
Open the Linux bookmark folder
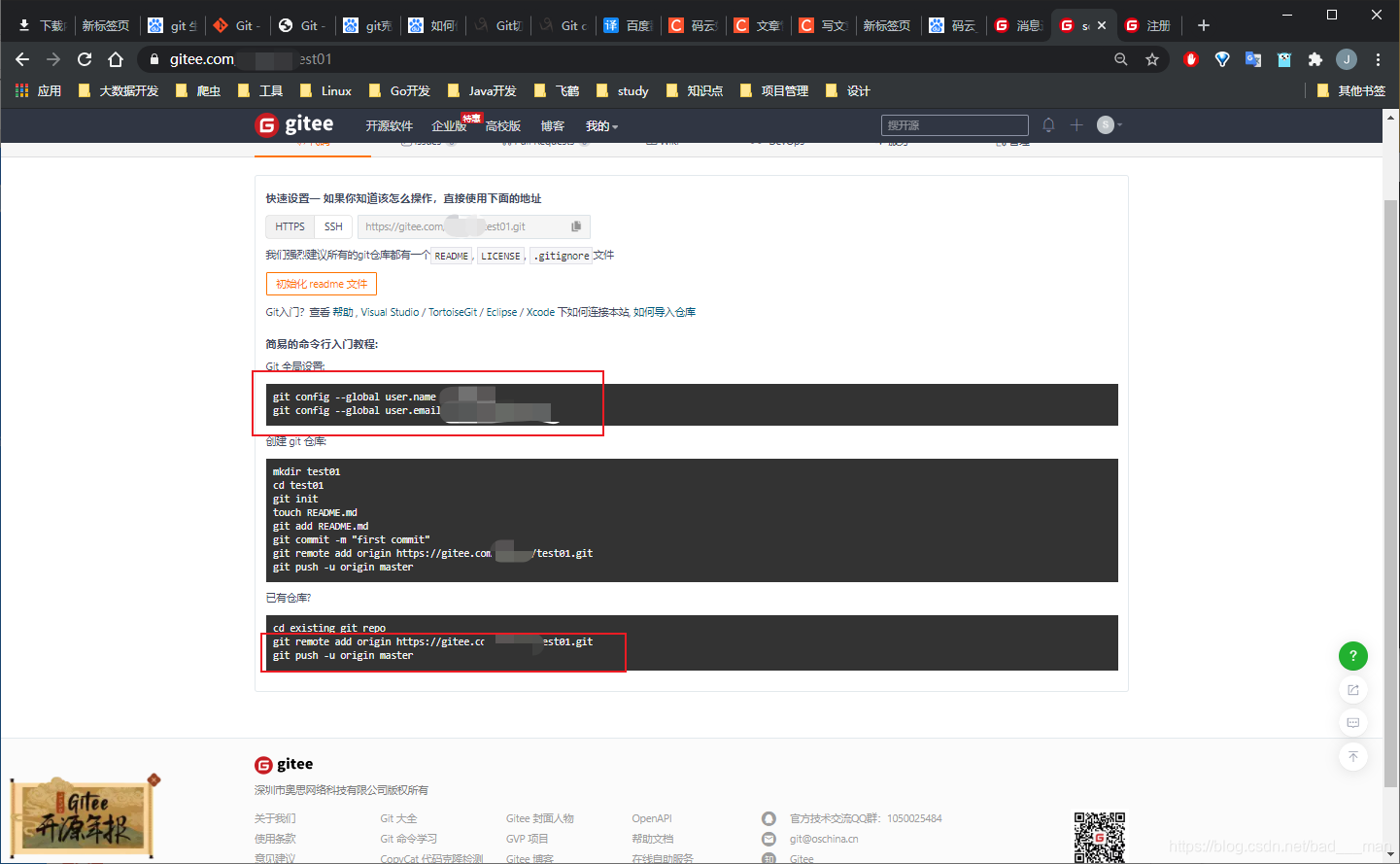click(x=325, y=90)
